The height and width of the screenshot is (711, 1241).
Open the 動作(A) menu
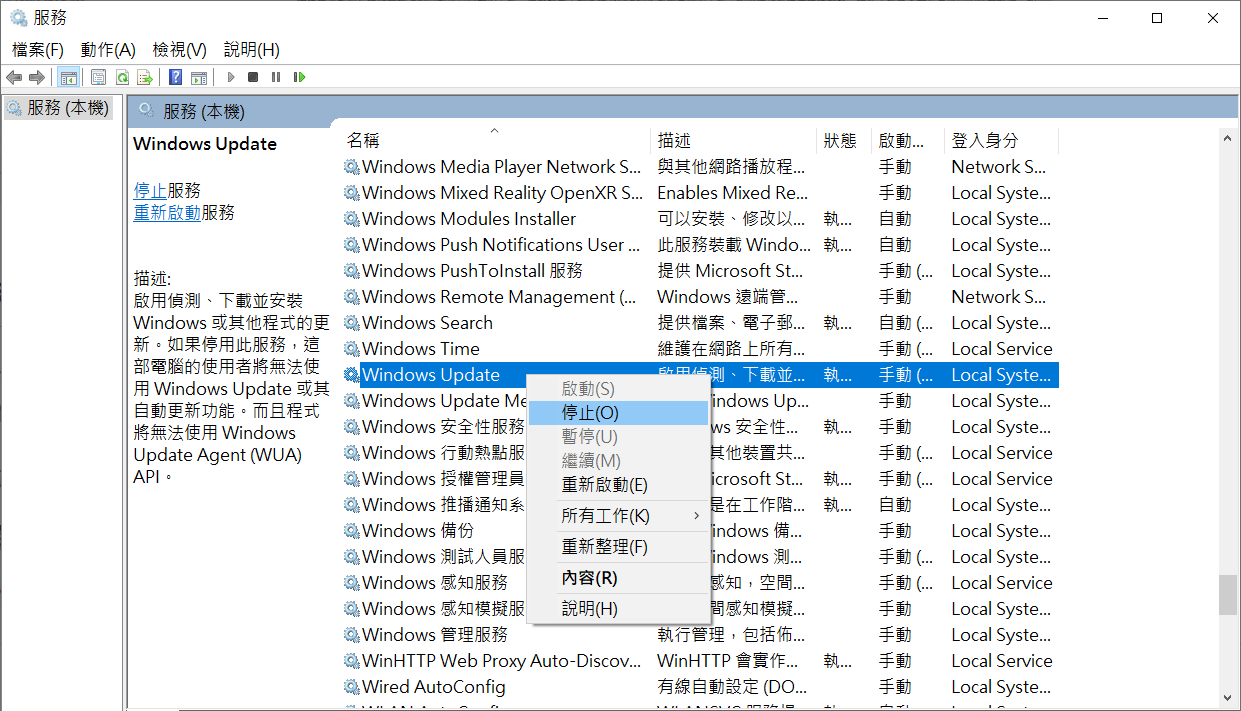click(108, 50)
